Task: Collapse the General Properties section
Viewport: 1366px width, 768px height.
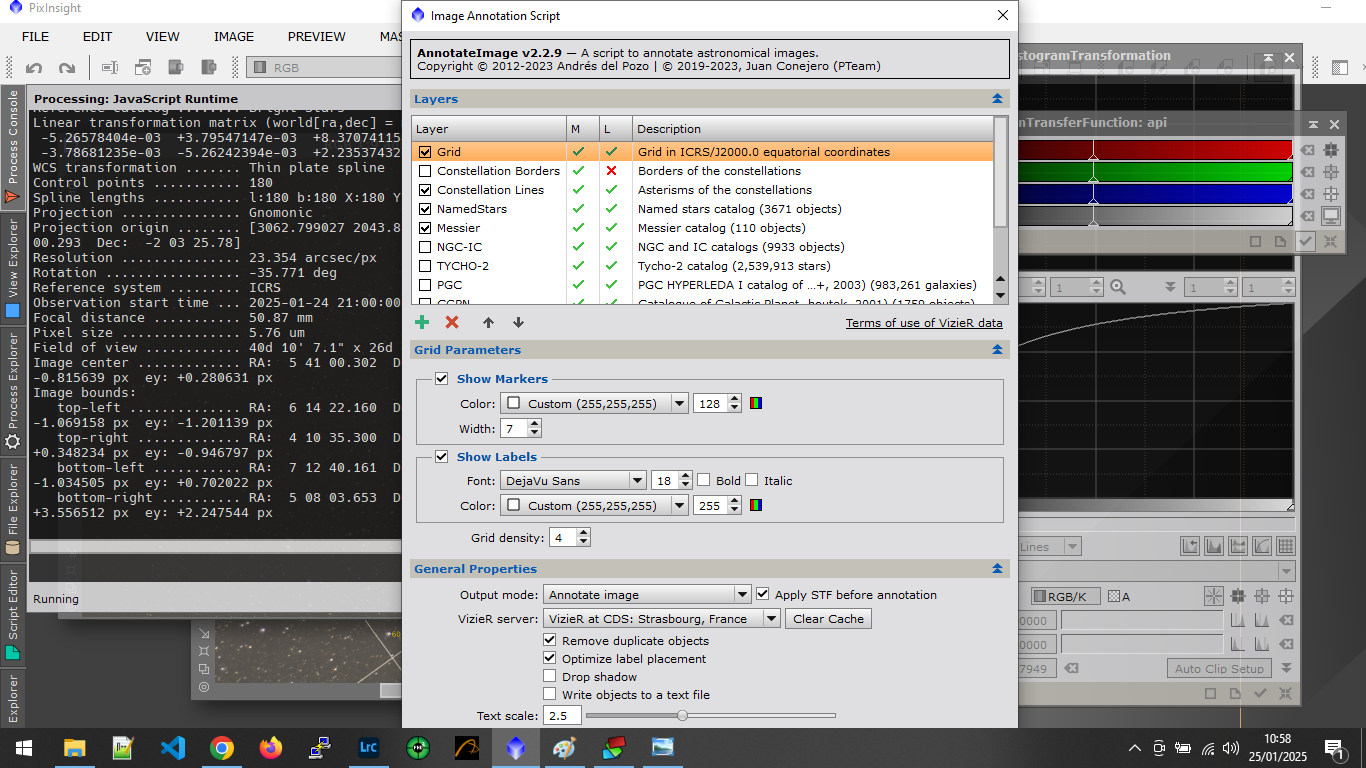Action: click(997, 568)
